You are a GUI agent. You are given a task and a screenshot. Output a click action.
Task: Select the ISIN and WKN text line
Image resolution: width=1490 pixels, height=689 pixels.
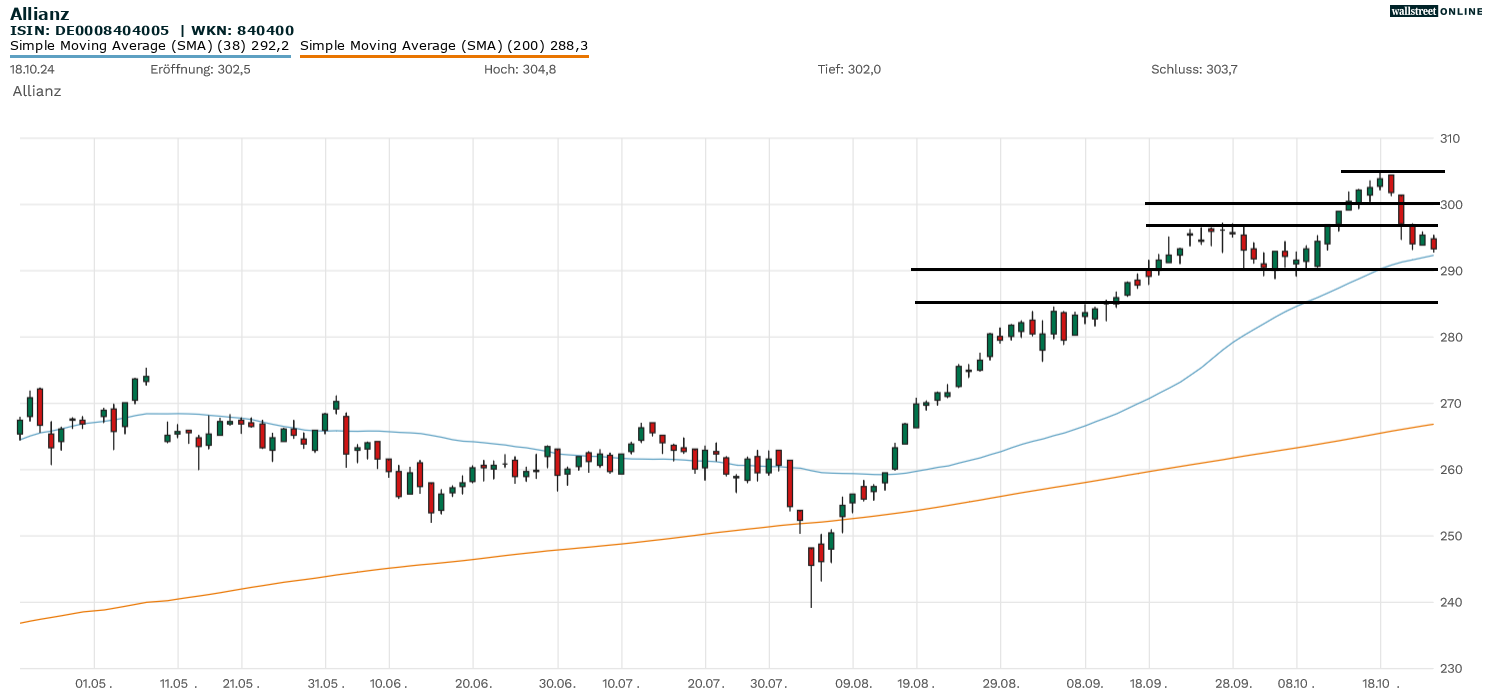click(x=152, y=30)
